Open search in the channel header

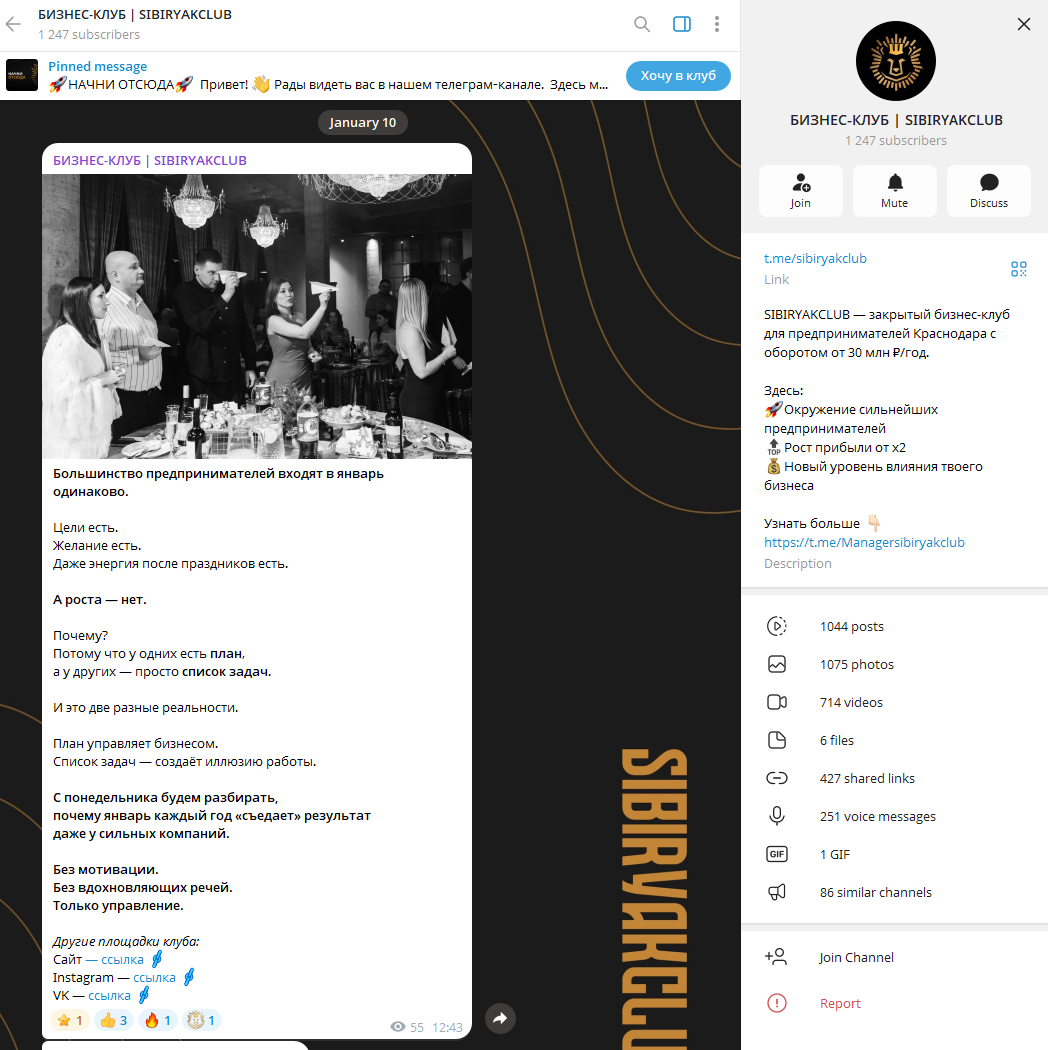click(x=642, y=25)
